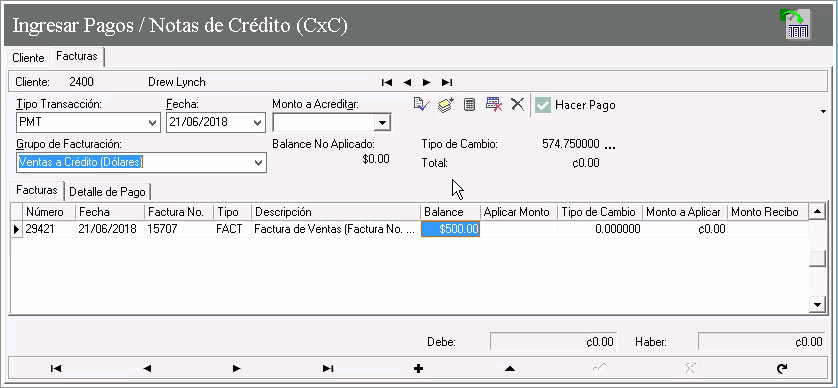Open the Detalle de Pago tab

[x=107, y=191]
